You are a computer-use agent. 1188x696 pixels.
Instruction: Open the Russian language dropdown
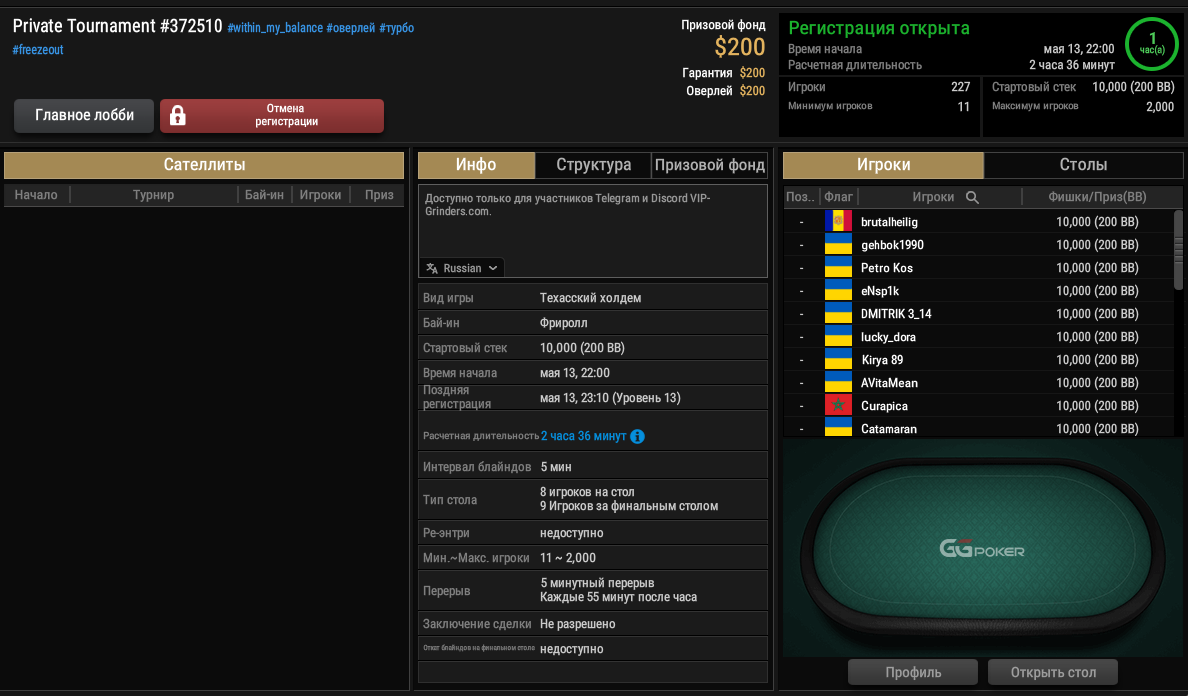click(x=462, y=268)
